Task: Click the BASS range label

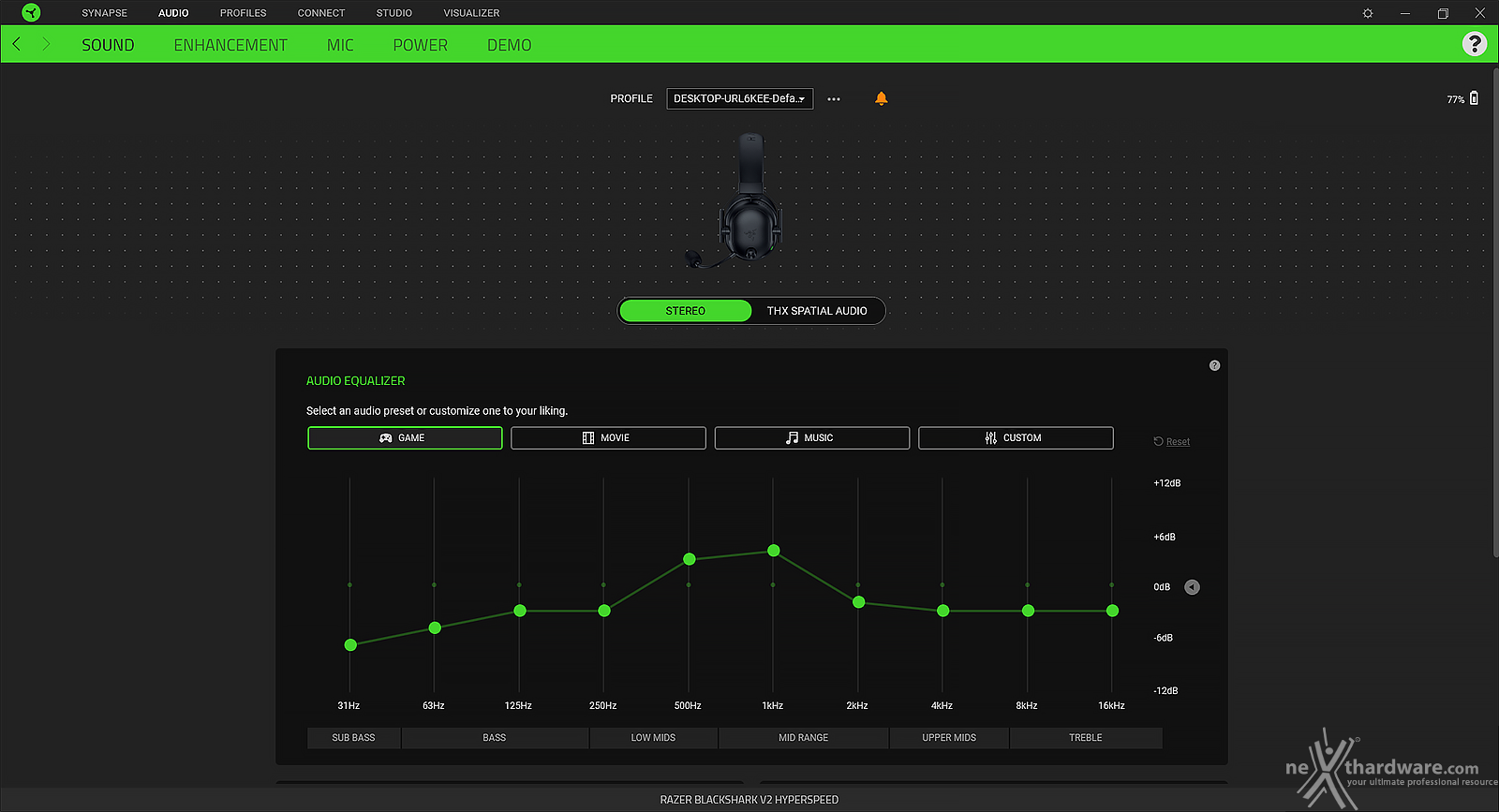Action: click(495, 738)
